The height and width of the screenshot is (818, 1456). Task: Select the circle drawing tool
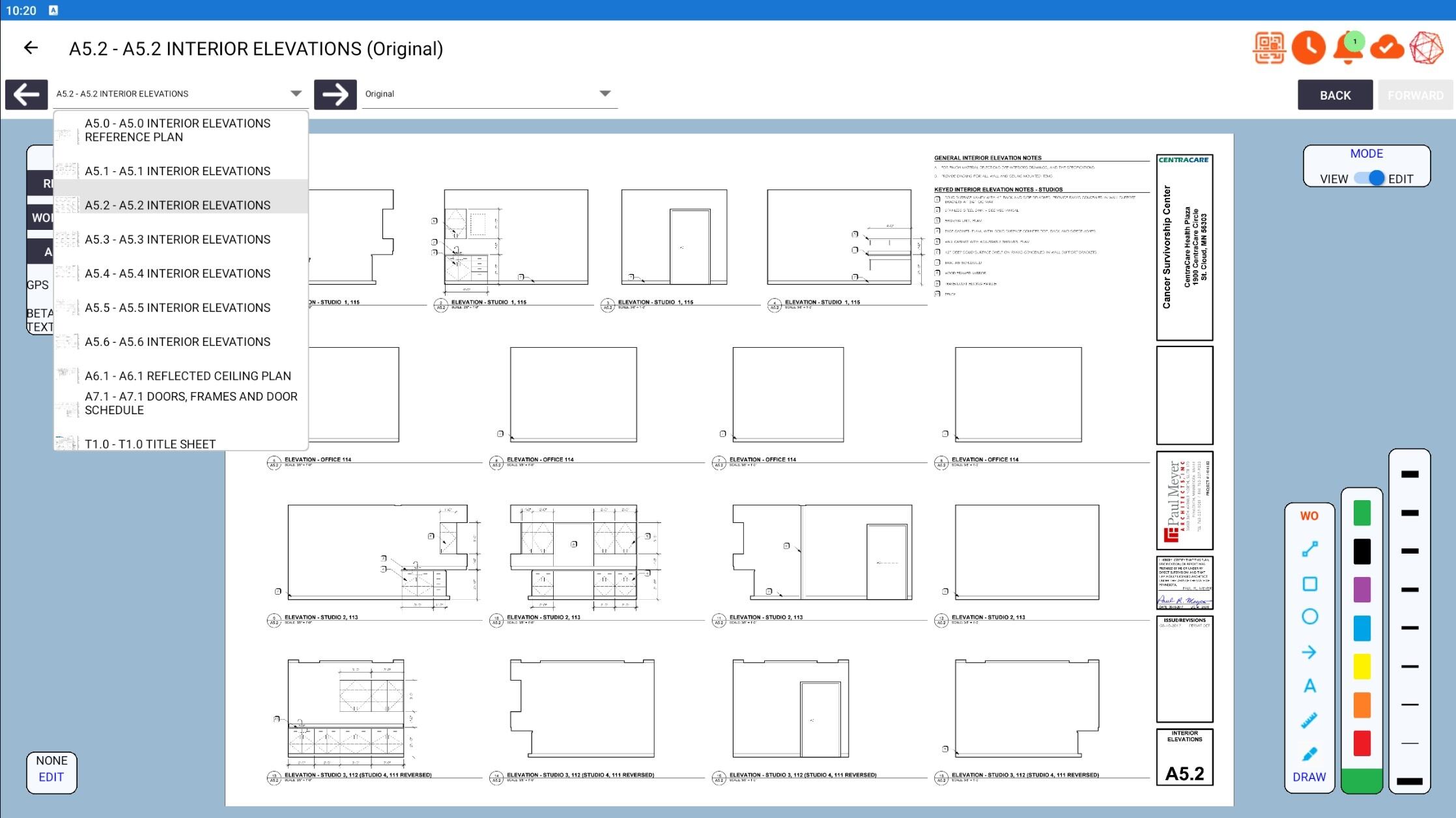pyautogui.click(x=1309, y=617)
